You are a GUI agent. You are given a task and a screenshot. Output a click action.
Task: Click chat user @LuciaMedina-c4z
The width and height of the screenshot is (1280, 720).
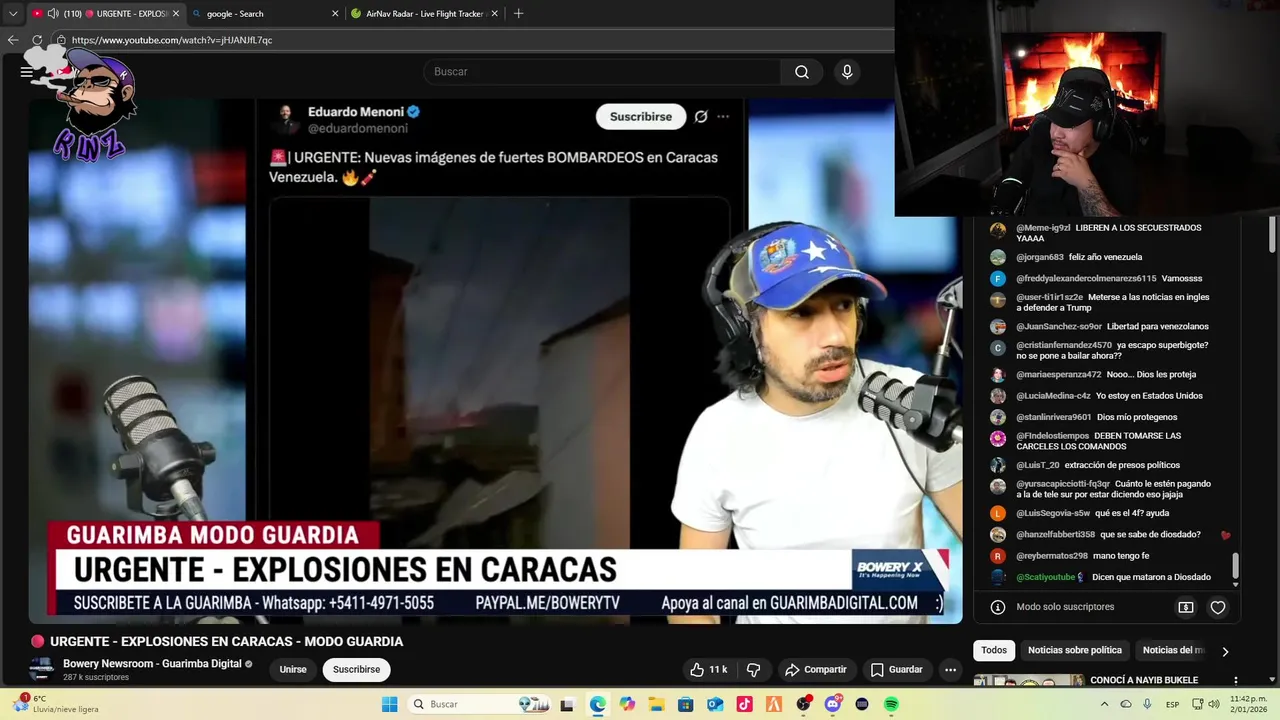1054,396
